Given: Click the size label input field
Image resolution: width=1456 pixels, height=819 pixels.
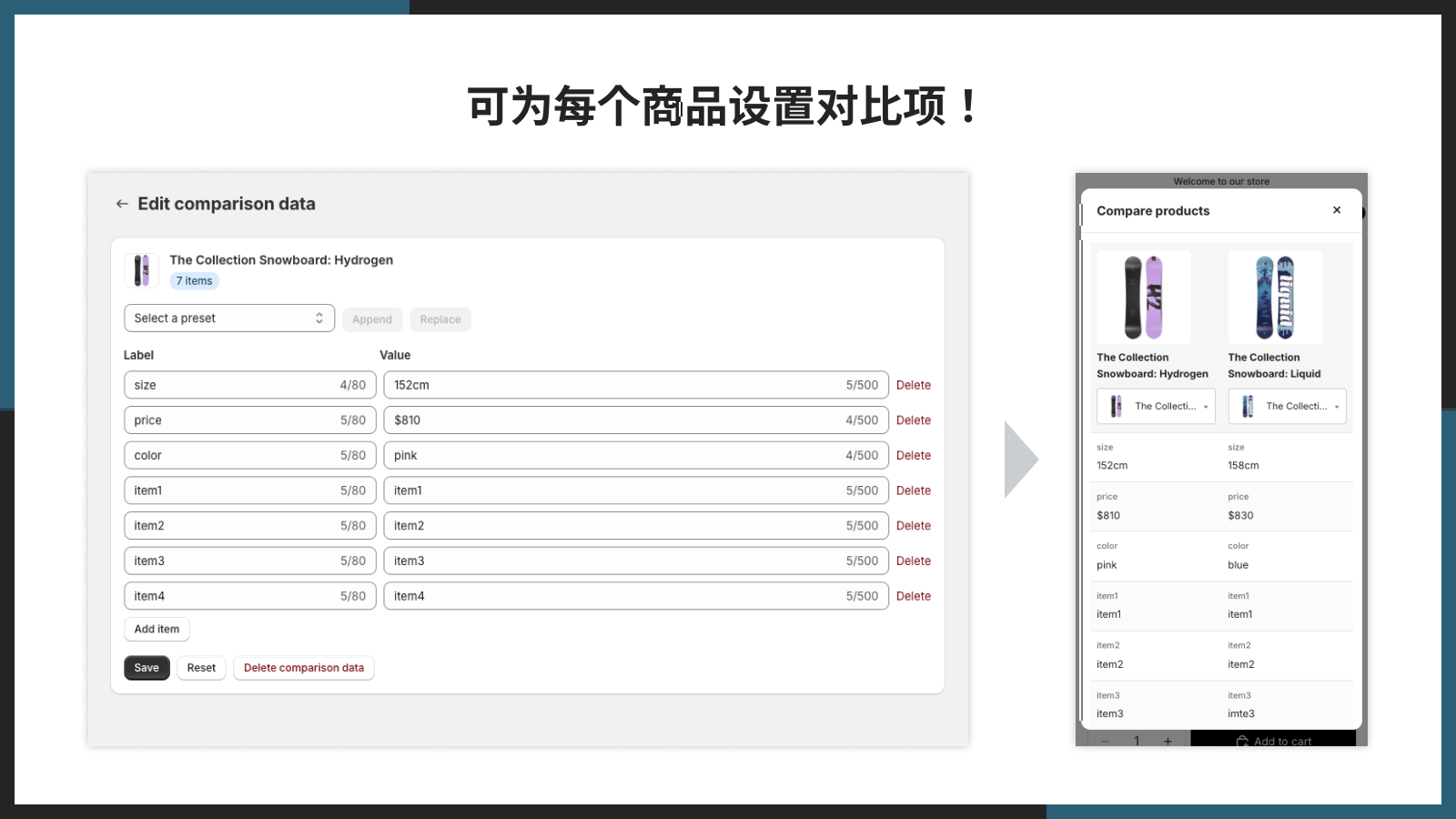Looking at the screenshot, I should pos(250,385).
